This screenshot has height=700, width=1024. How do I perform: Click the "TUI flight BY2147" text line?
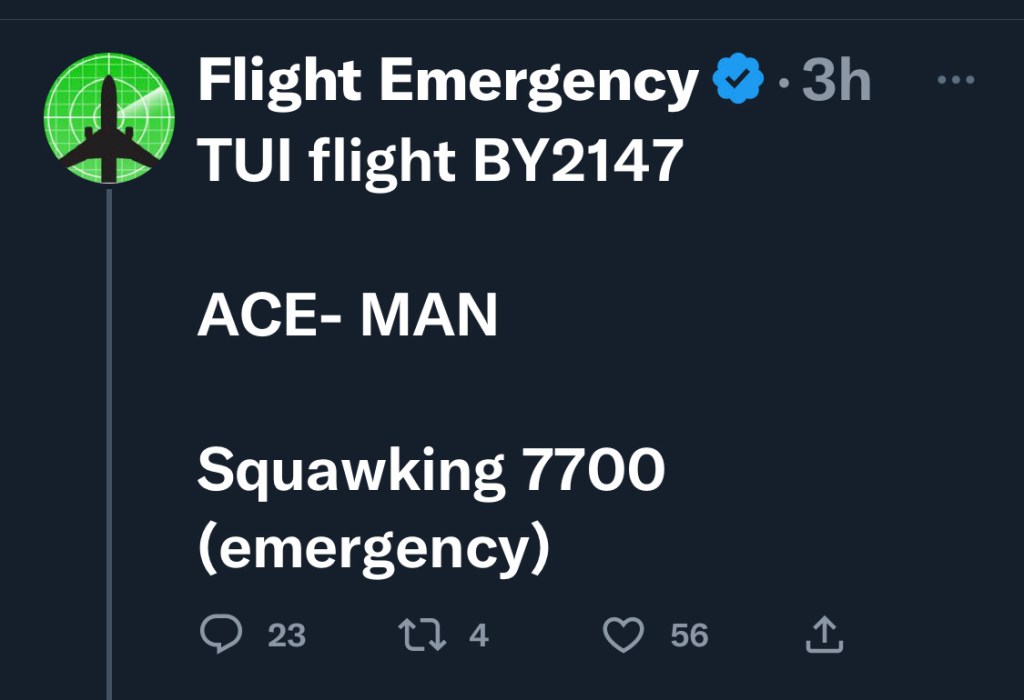coord(440,161)
